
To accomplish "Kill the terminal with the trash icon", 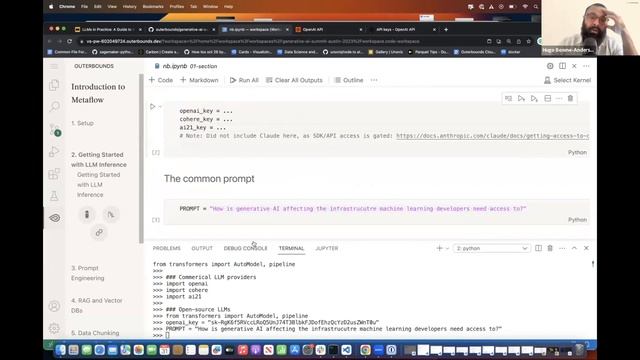I will [x=550, y=248].
